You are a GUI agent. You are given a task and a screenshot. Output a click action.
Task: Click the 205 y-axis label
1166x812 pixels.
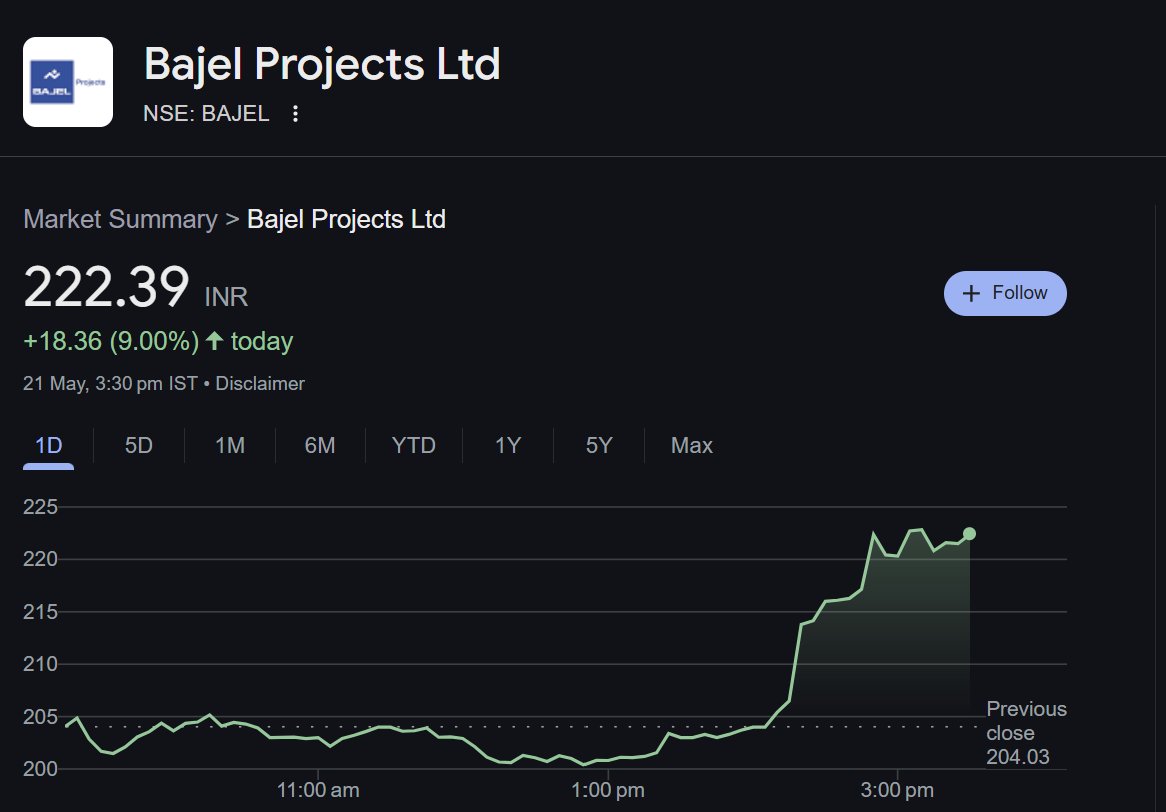click(40, 717)
